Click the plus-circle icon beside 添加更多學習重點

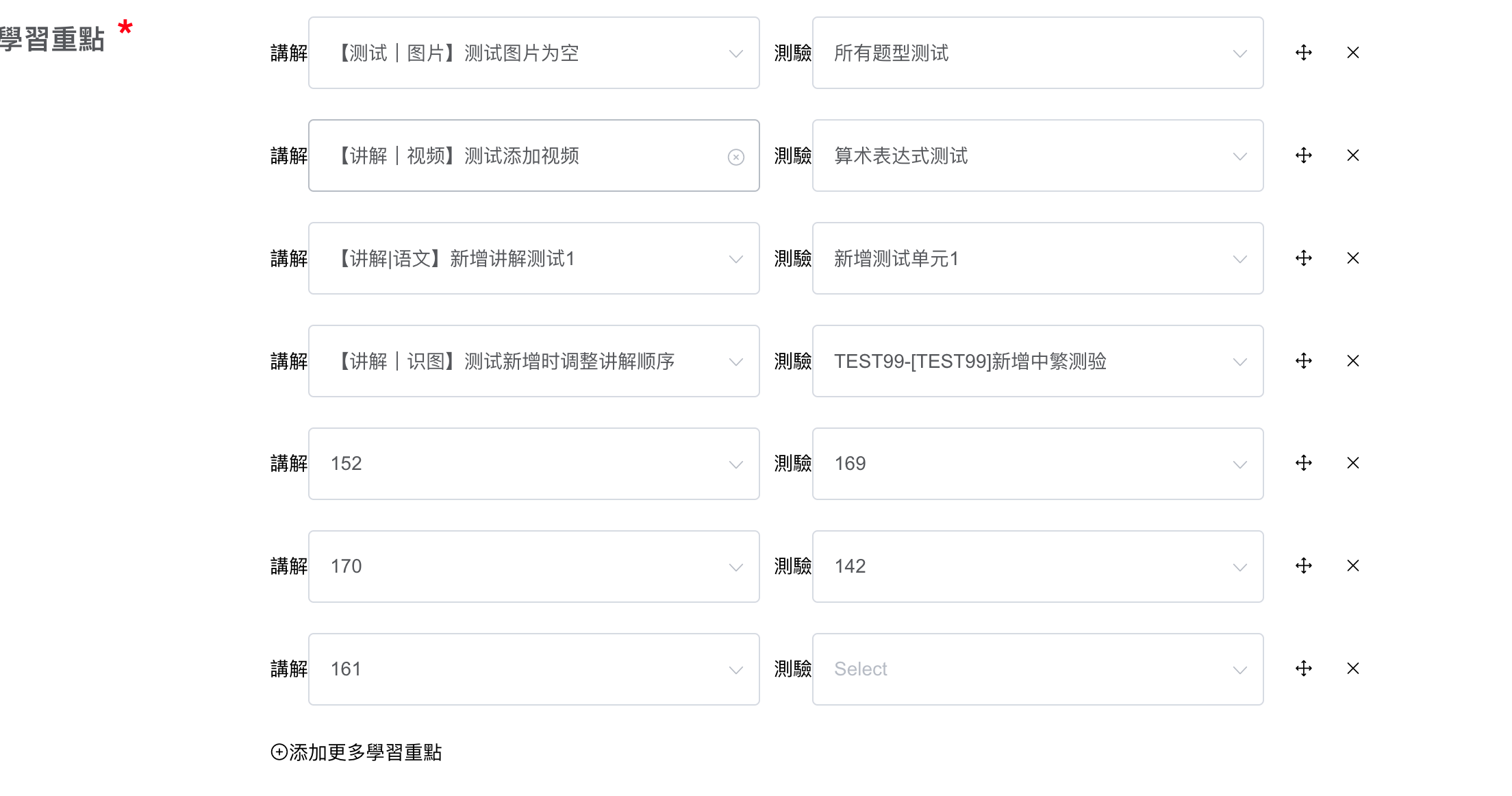tap(279, 752)
